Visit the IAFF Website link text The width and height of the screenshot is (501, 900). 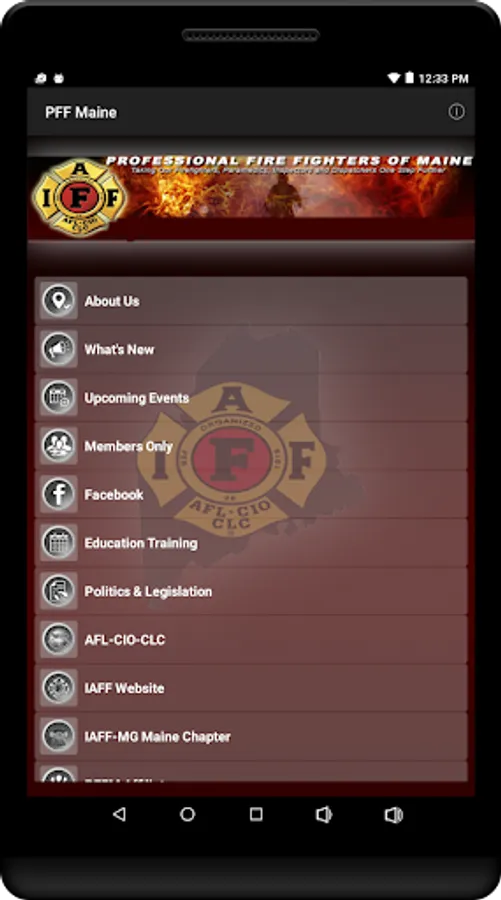124,688
